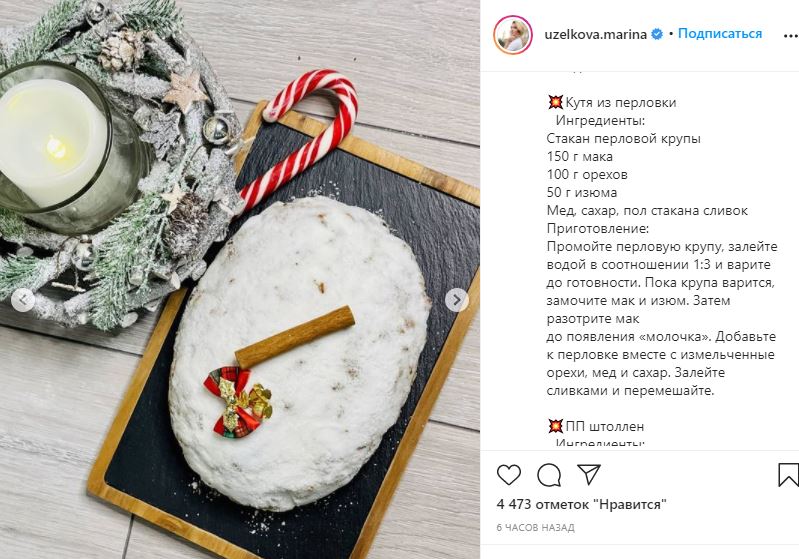The image size is (799, 559).
Task: Click the Кутя из перловки heading
Action: click(621, 102)
